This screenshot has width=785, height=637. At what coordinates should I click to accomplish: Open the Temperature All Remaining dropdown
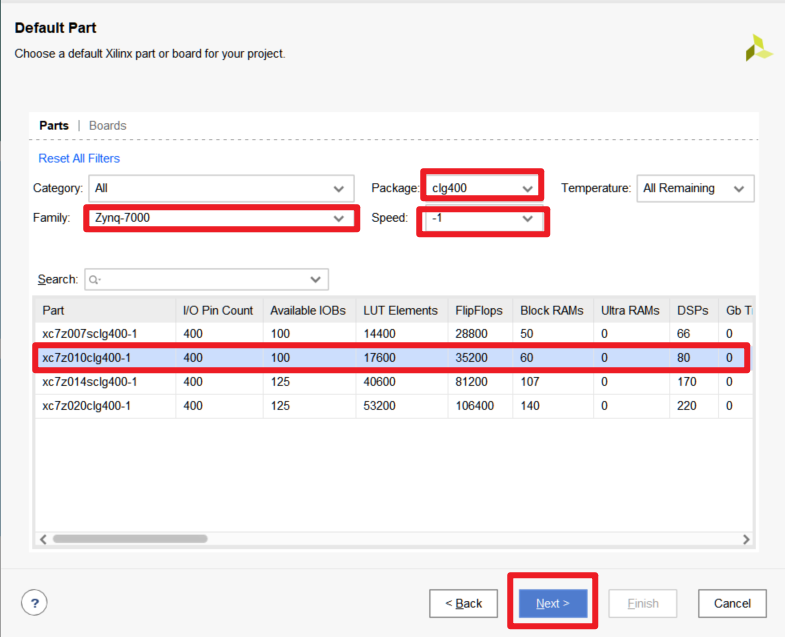coord(695,188)
